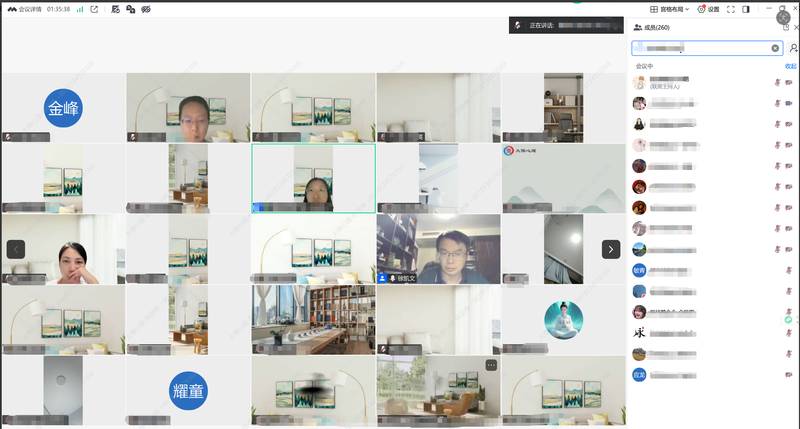Click the member search input field
The image size is (800, 429).
707,48
